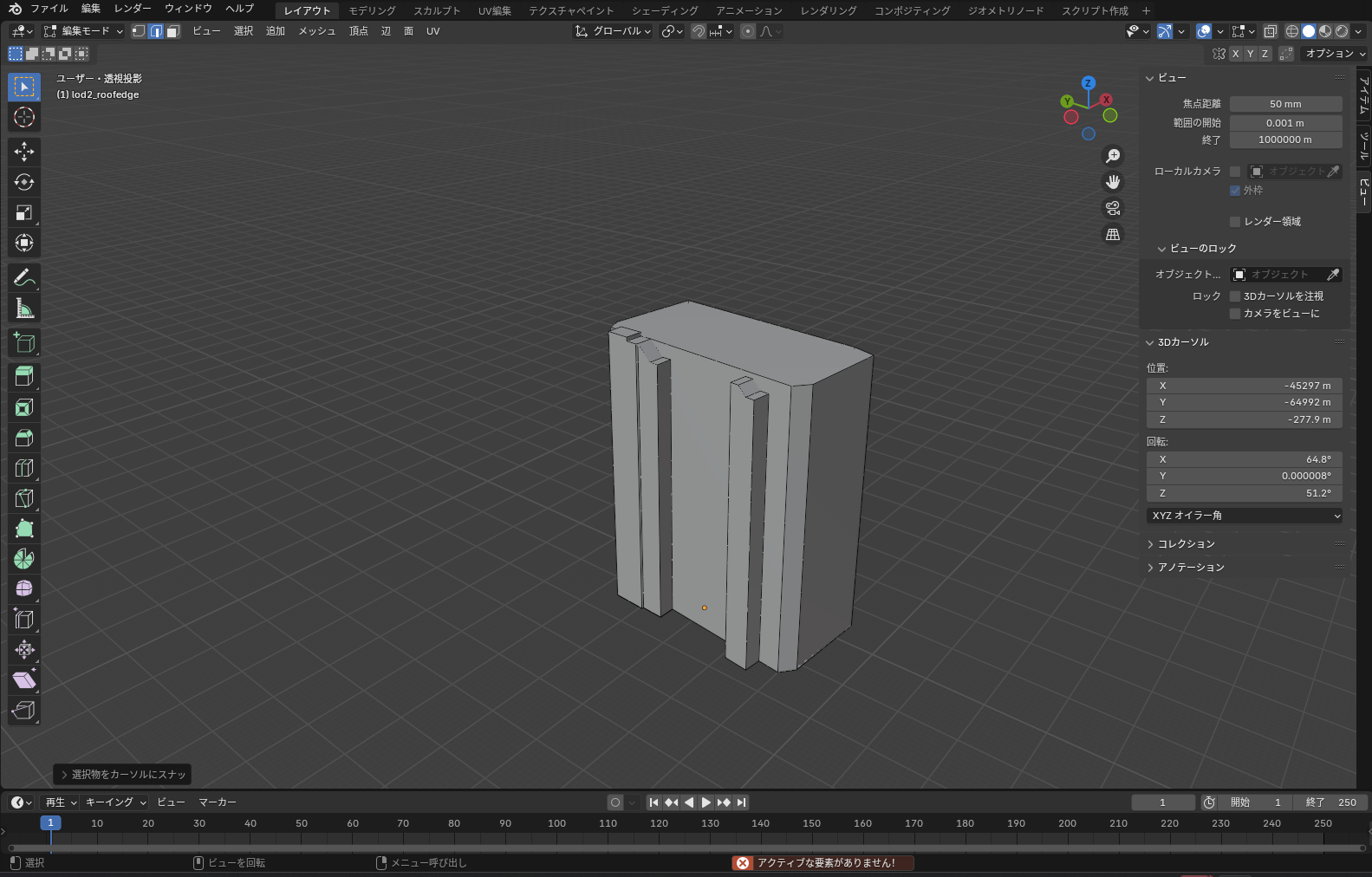Screen dimensions: 1372x877
Task: Choose the 3D Cursor tool
Action: [x=24, y=117]
